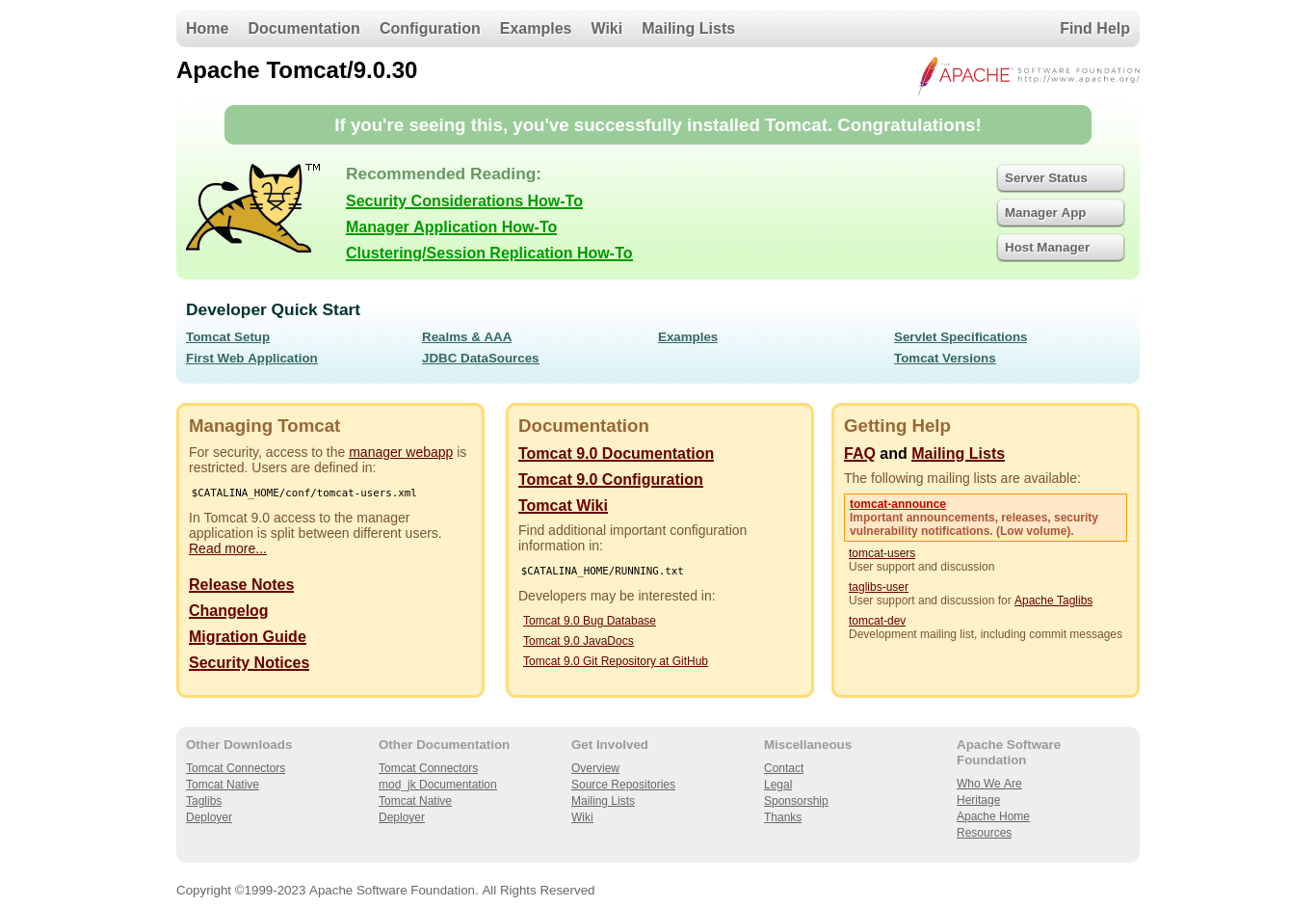Image resolution: width=1316 pixels, height=907 pixels.
Task: Open Mailing Lists in top navigation
Action: point(688,29)
